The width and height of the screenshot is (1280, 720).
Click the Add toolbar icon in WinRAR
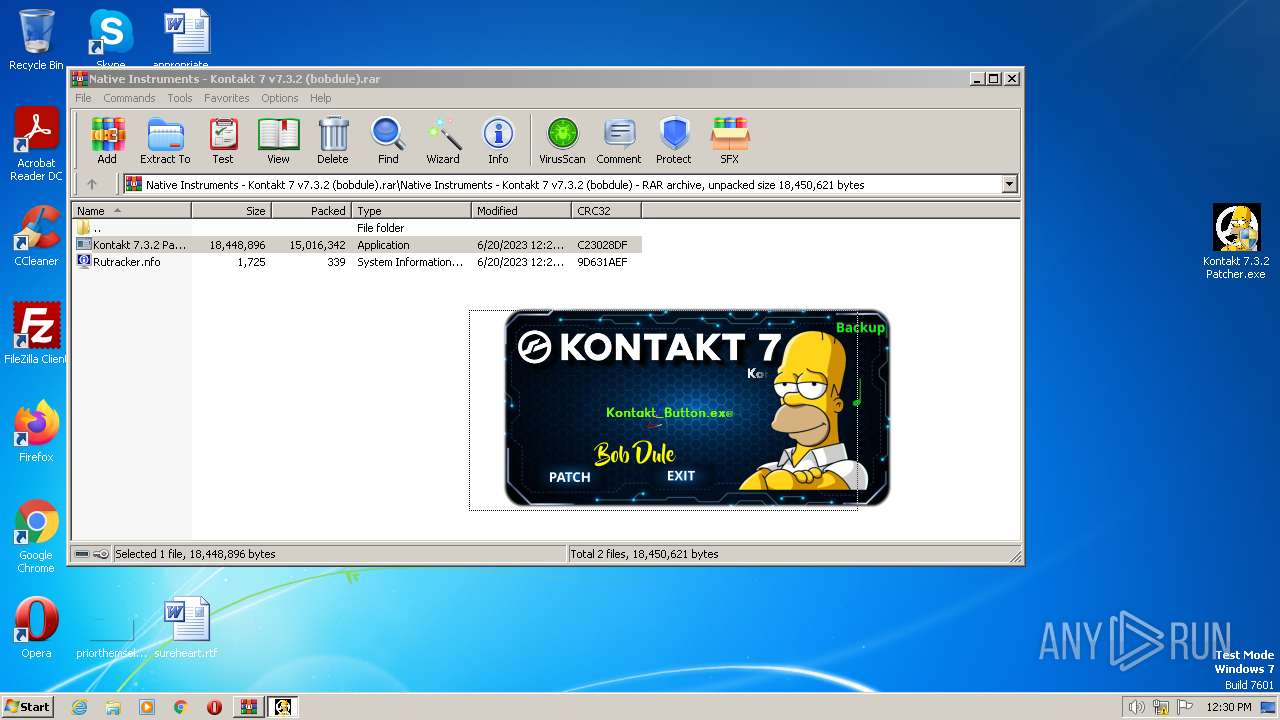[107, 140]
